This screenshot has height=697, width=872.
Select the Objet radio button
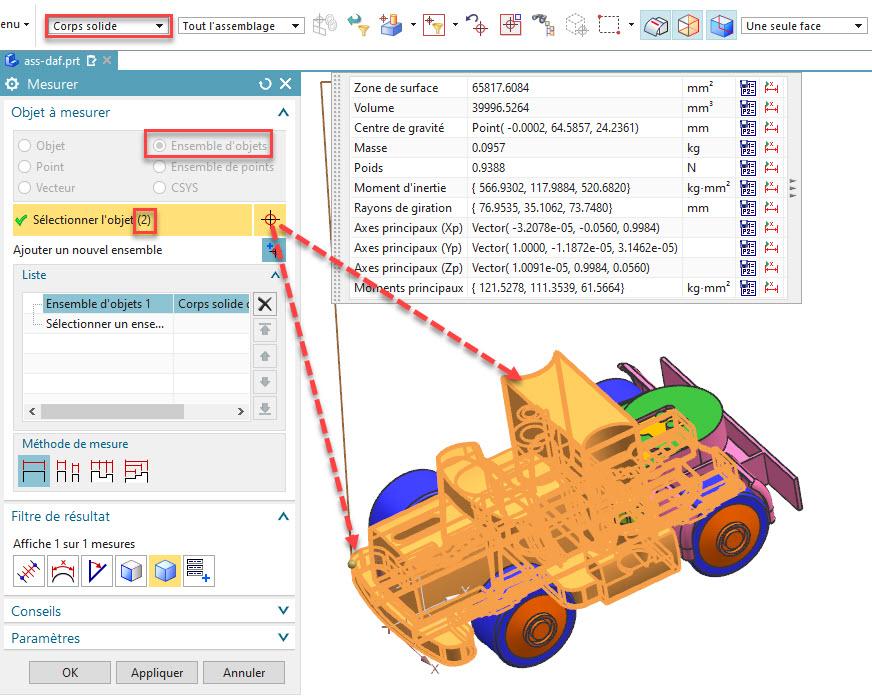tap(25, 146)
